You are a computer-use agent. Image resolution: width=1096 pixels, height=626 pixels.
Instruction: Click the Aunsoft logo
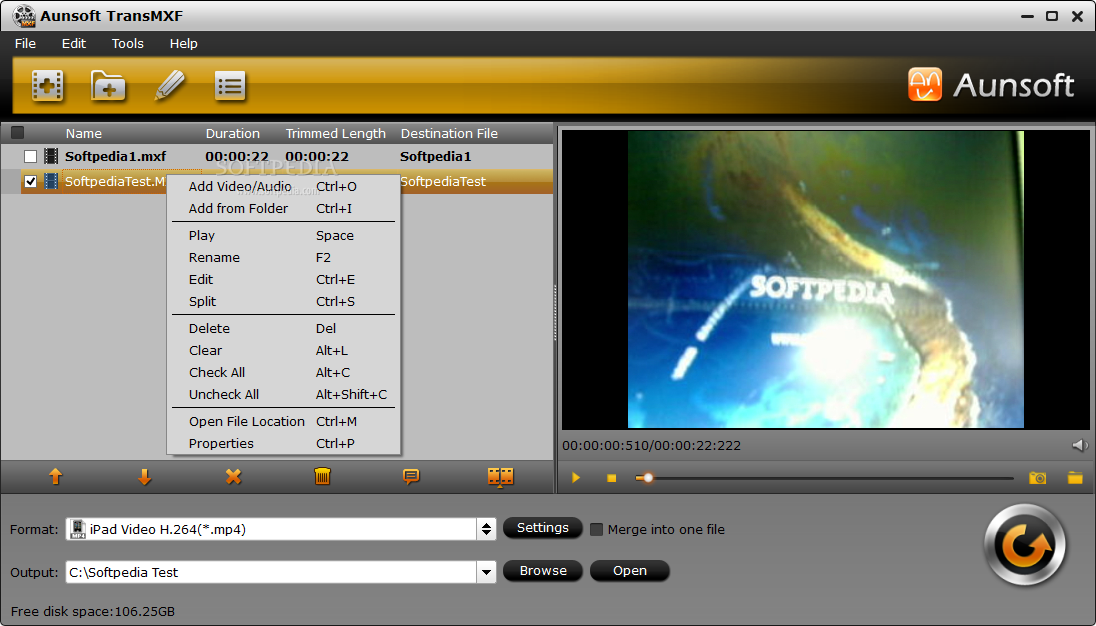[990, 85]
